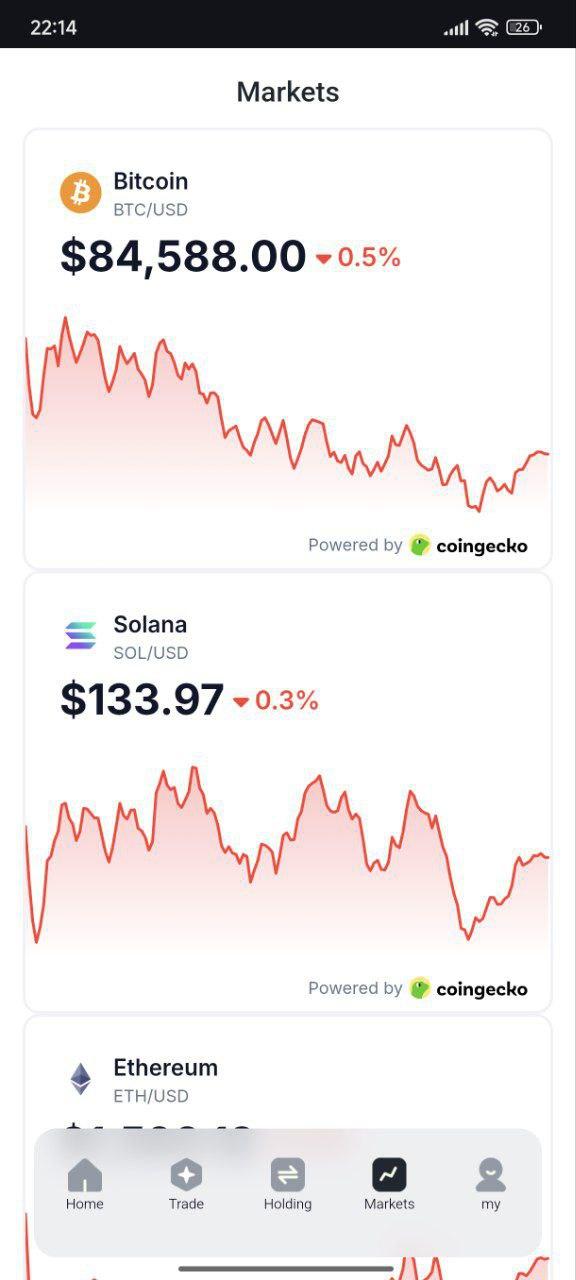
Task: Tap the coingecko logo under Bitcoin chart
Action: [x=468, y=545]
